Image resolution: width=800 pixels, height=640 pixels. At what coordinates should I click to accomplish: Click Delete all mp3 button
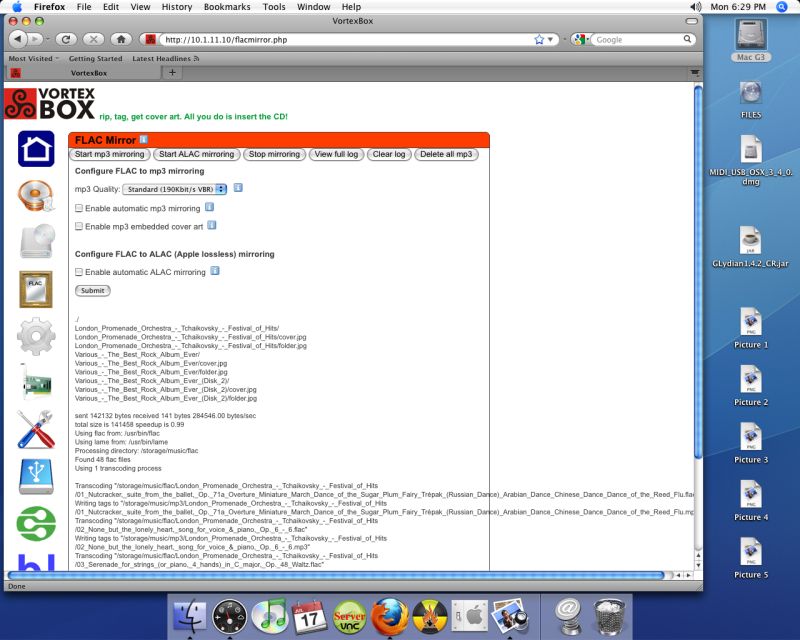(x=446, y=154)
